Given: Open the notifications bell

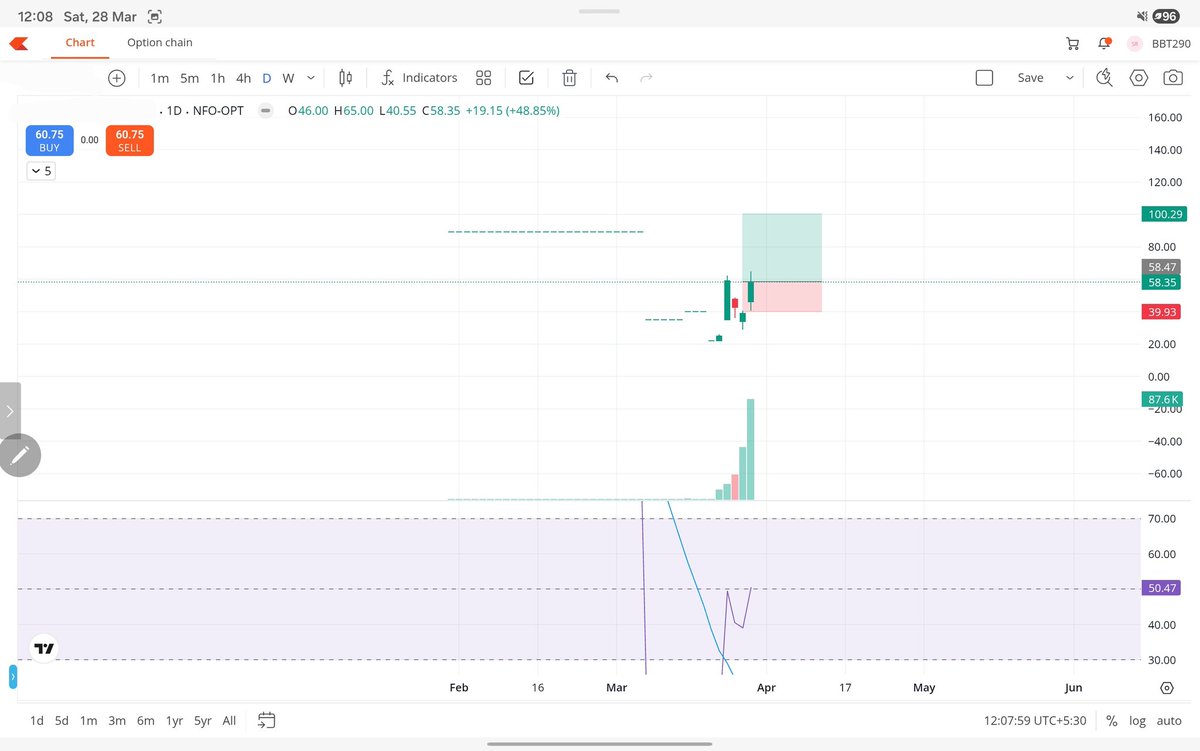Looking at the screenshot, I should pyautogui.click(x=1104, y=43).
